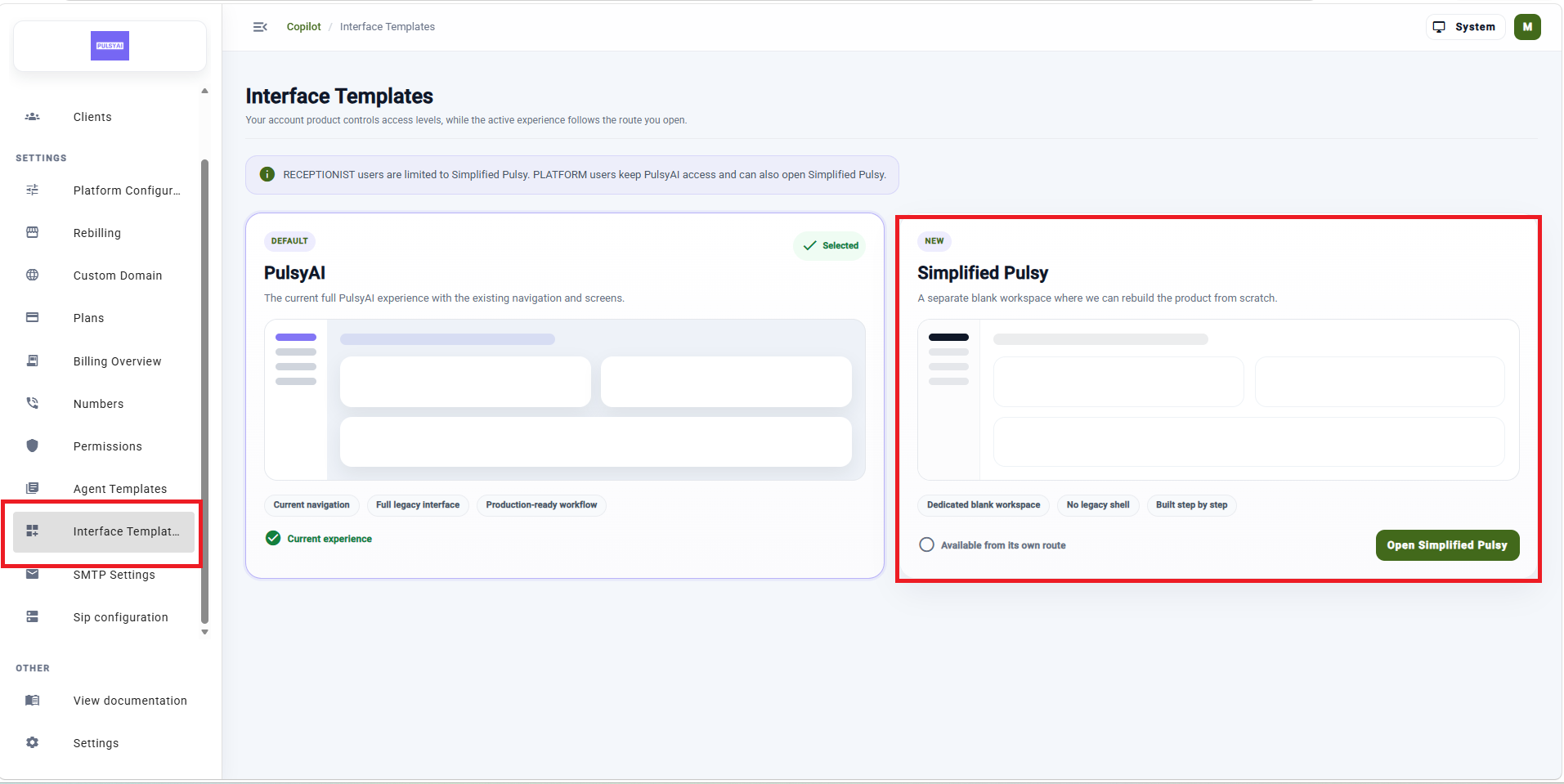
Task: Click the Current navigation chip
Action: tap(311, 505)
